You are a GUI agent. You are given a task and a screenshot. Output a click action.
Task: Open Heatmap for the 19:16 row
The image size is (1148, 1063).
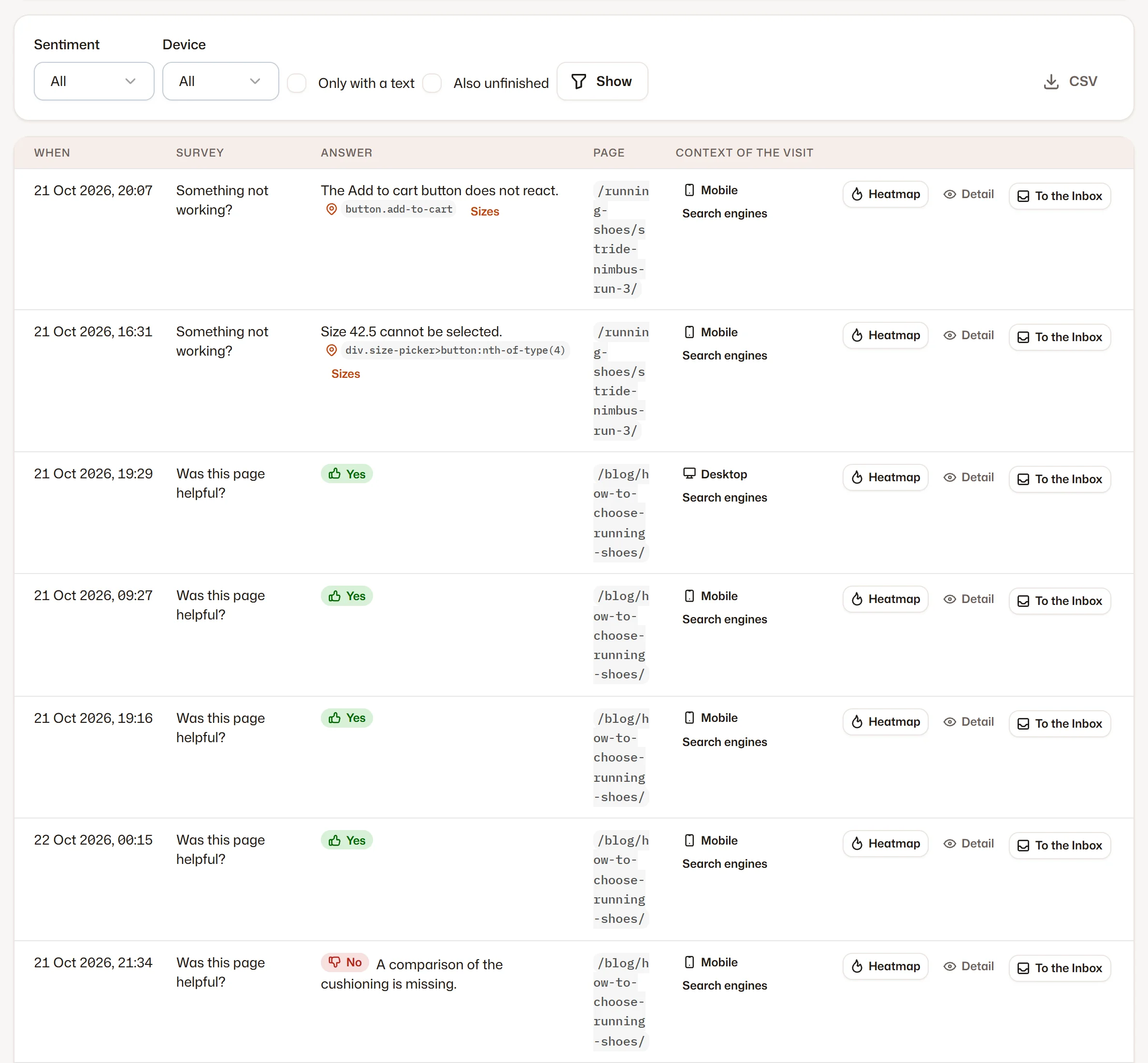point(885,722)
